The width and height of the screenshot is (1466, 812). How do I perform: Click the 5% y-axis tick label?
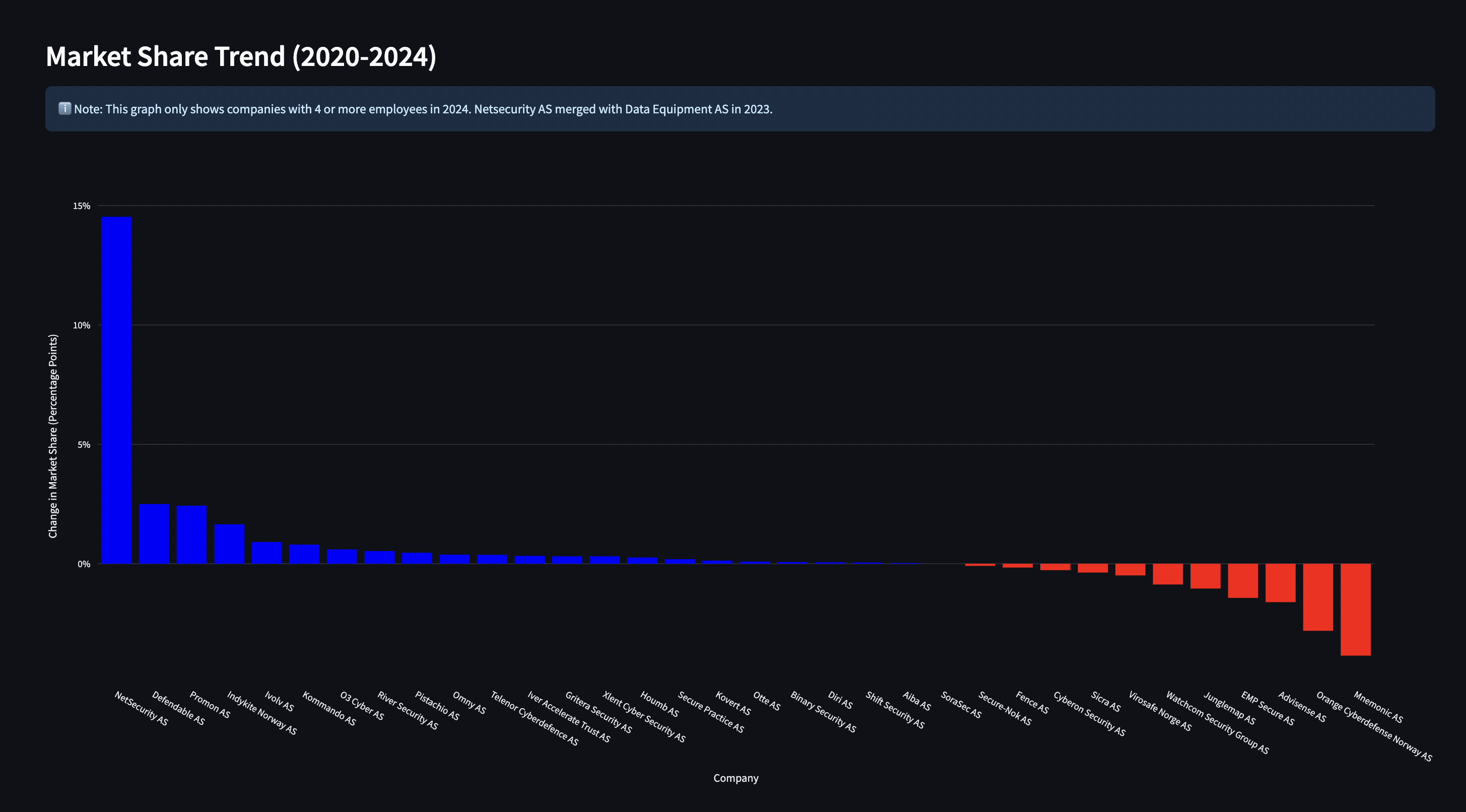point(84,445)
